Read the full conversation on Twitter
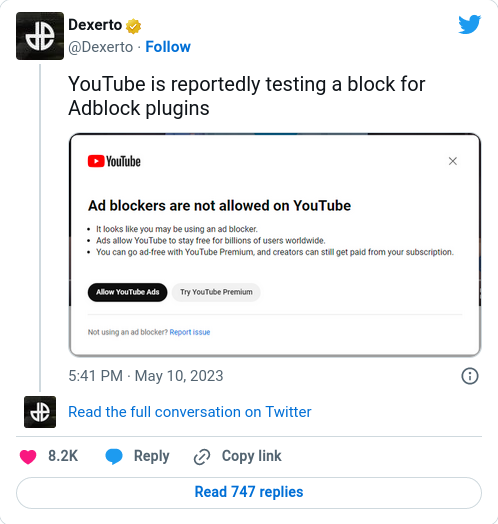 tap(190, 412)
